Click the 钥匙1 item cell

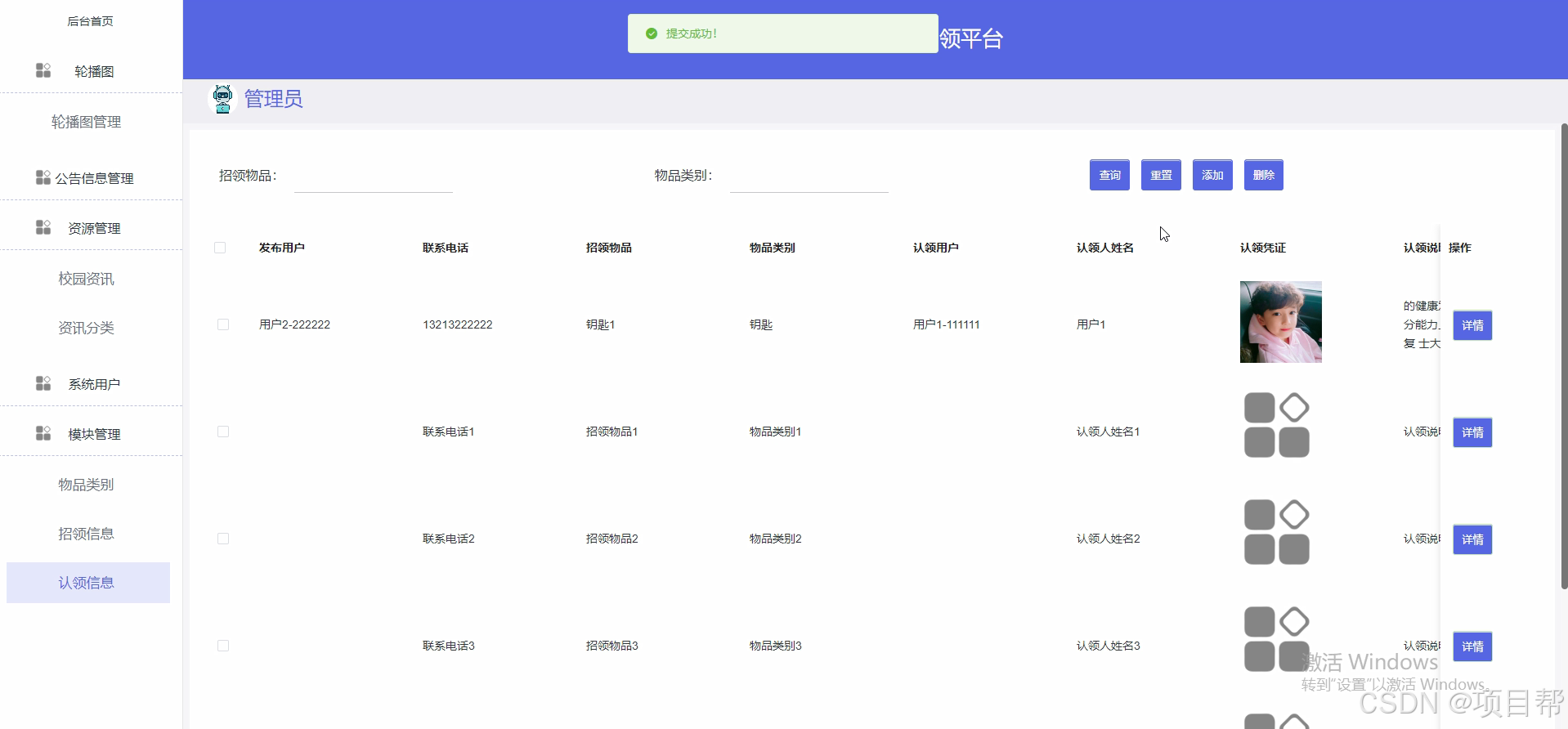click(601, 324)
